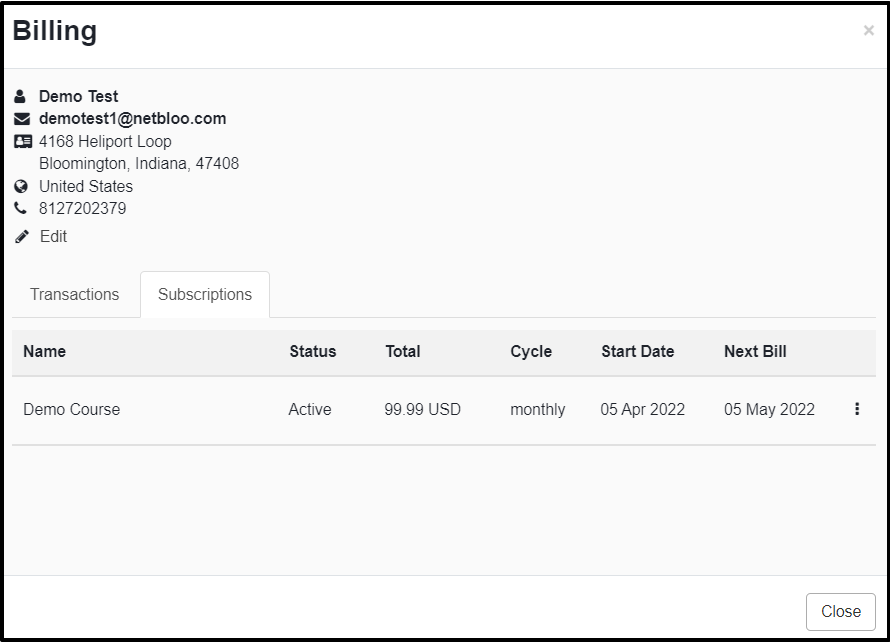Screen dimensions: 890x642
Task: Click the address card icon
Action: point(23,141)
